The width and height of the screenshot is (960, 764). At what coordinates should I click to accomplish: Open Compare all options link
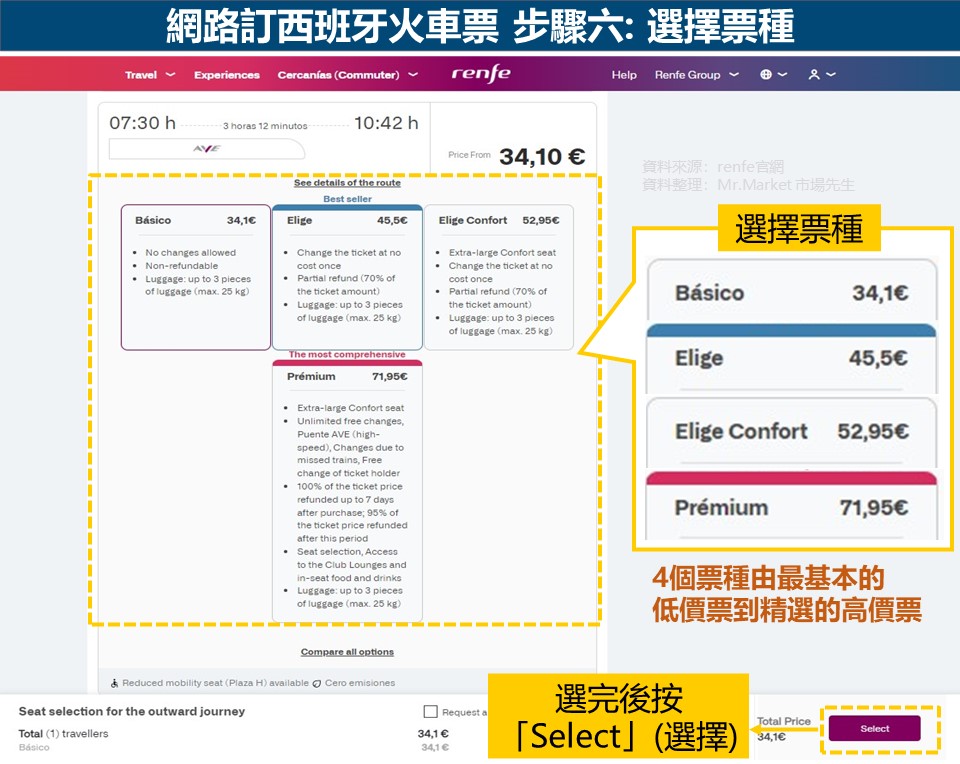[x=347, y=652]
